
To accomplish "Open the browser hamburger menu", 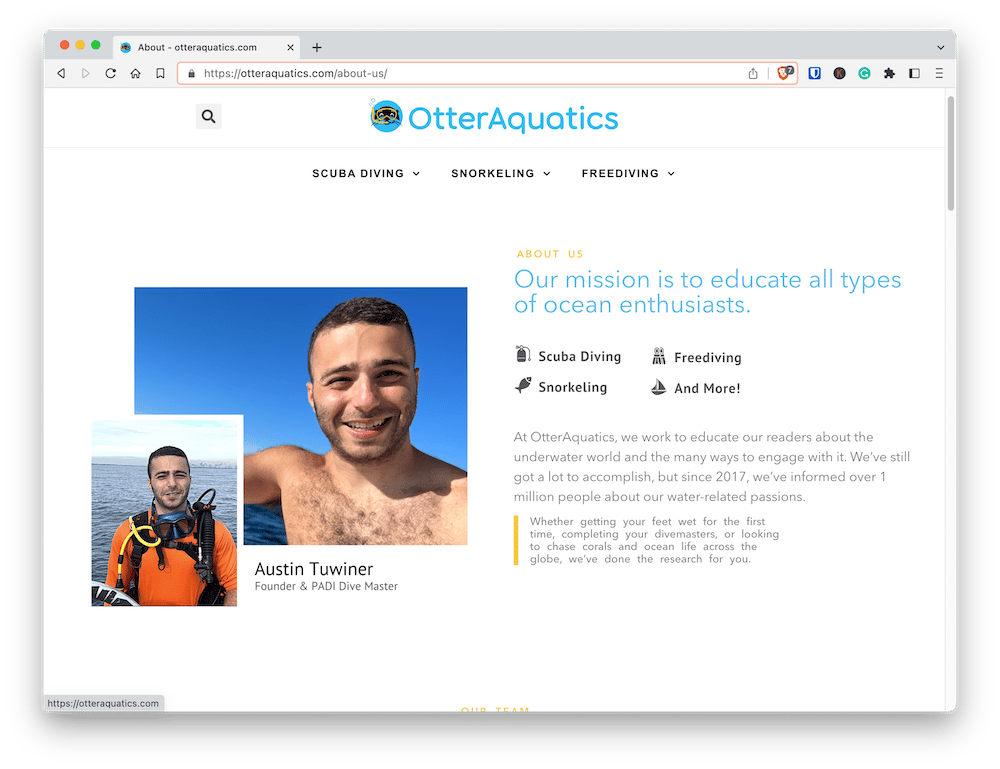I will coord(939,73).
